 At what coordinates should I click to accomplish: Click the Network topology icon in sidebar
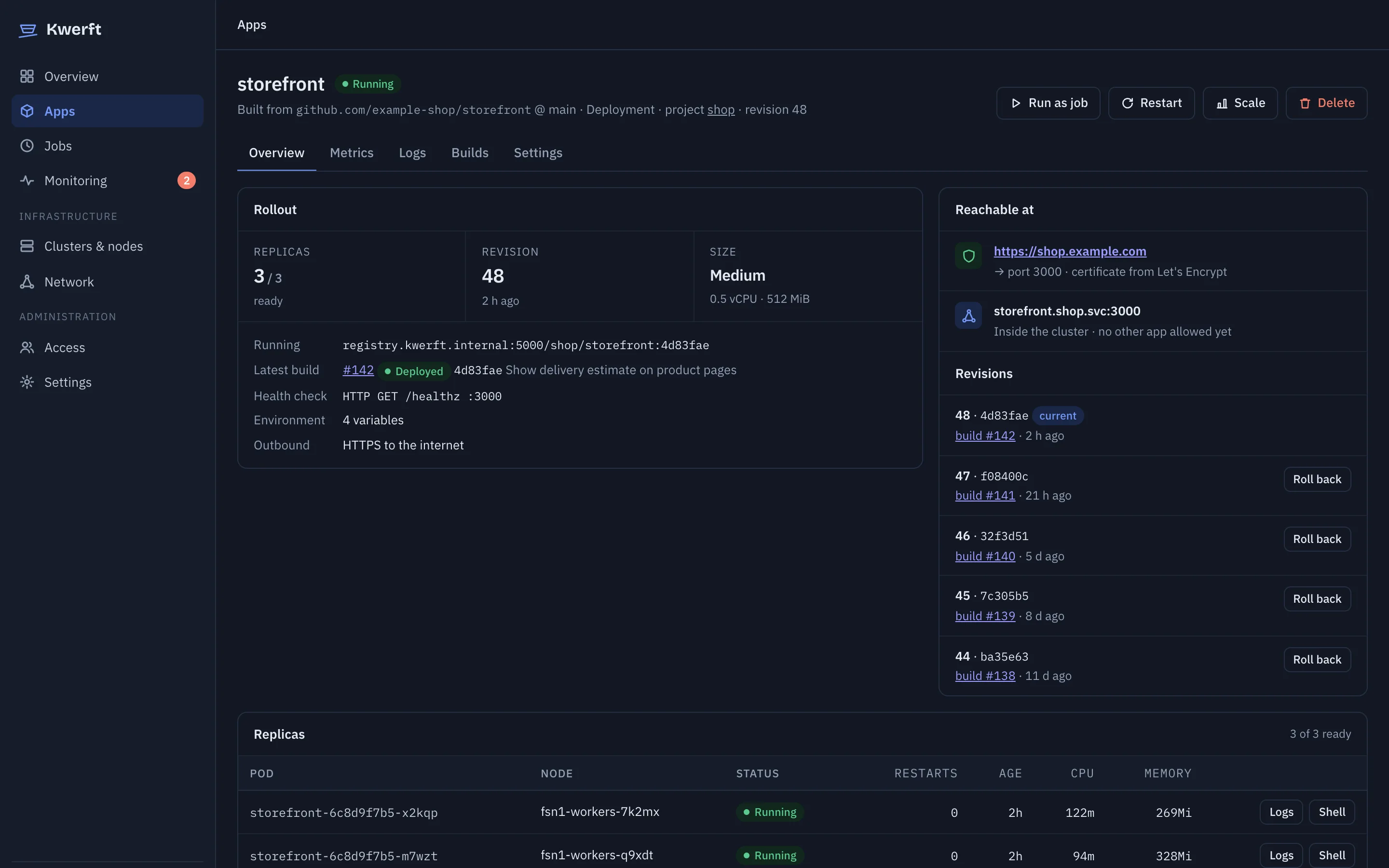(27, 282)
